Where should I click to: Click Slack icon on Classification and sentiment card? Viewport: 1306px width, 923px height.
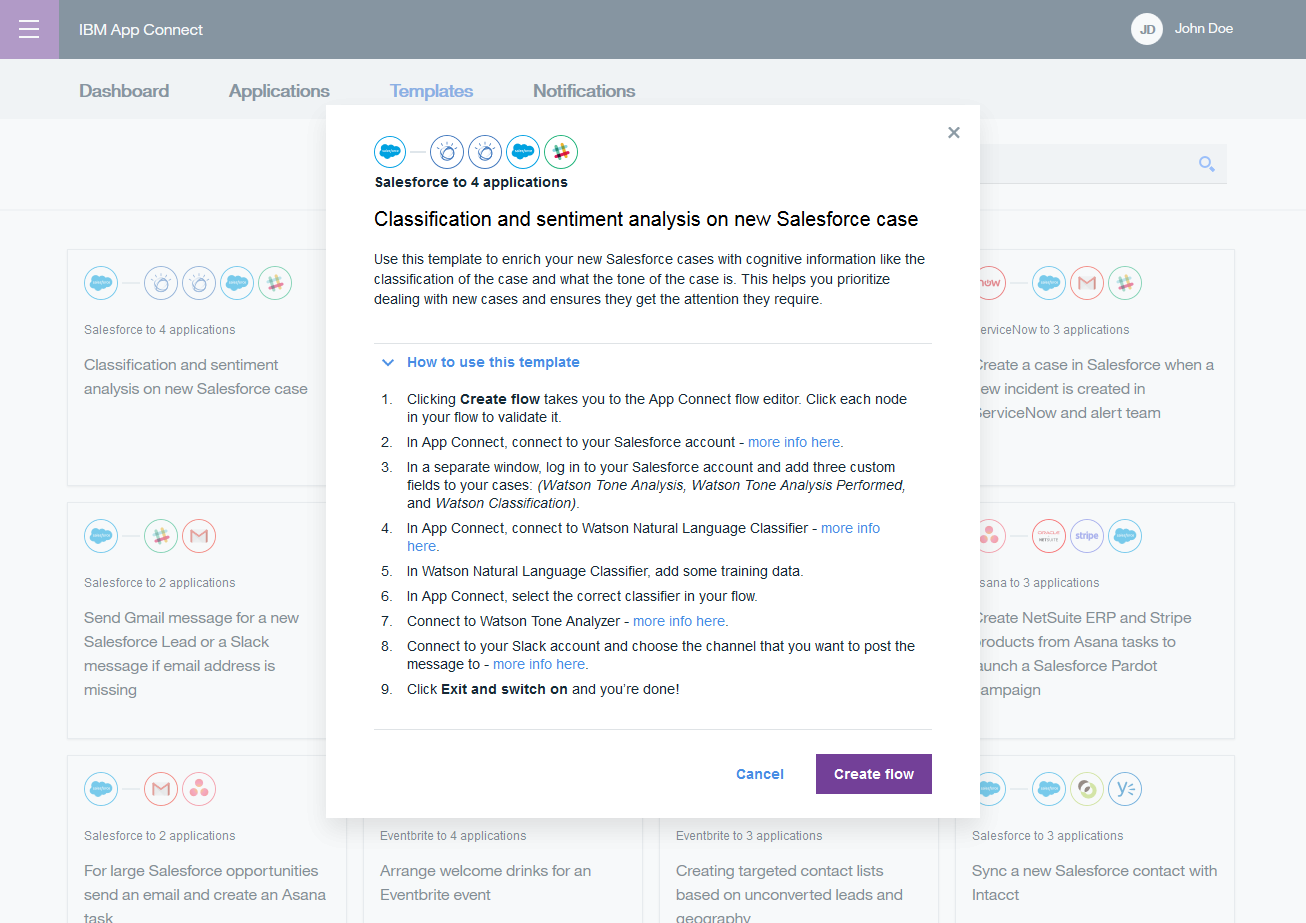click(275, 283)
